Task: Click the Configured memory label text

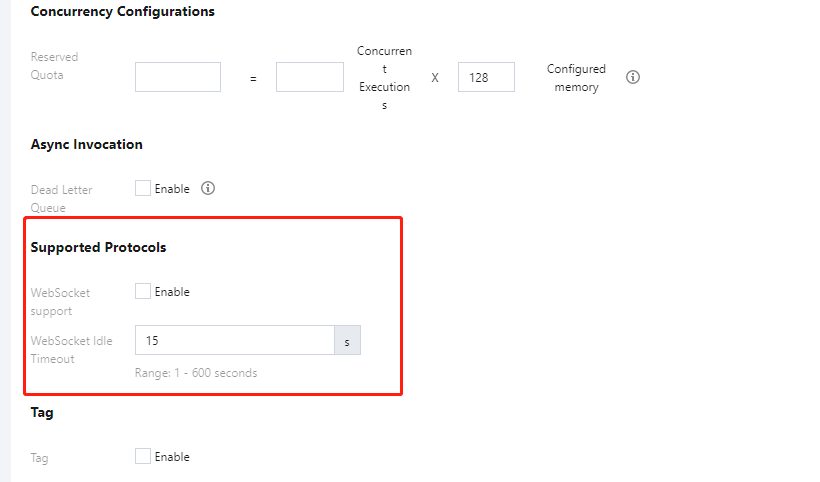Action: pyautogui.click(x=576, y=78)
